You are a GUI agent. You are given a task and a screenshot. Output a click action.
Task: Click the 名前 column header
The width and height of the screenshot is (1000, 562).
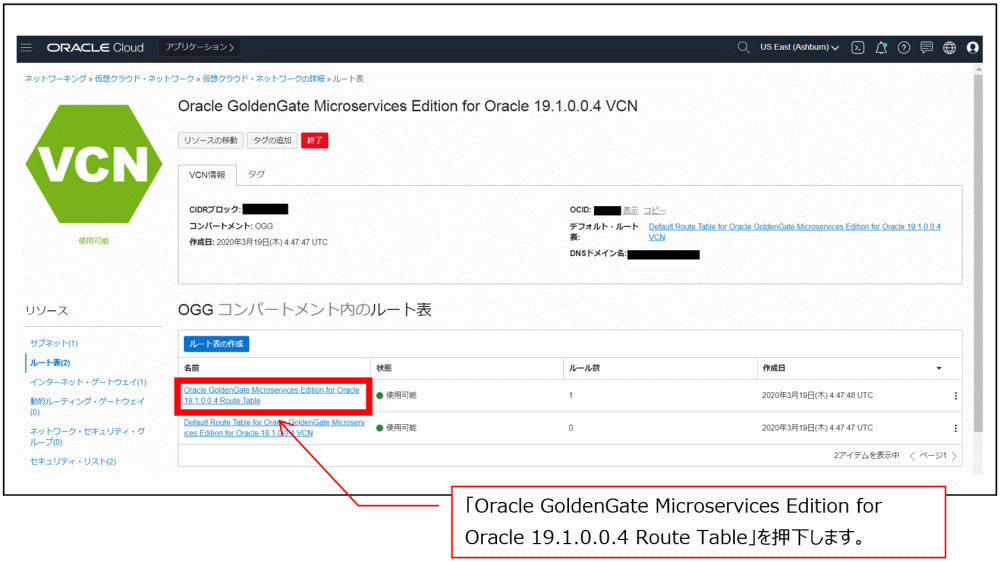coord(191,368)
